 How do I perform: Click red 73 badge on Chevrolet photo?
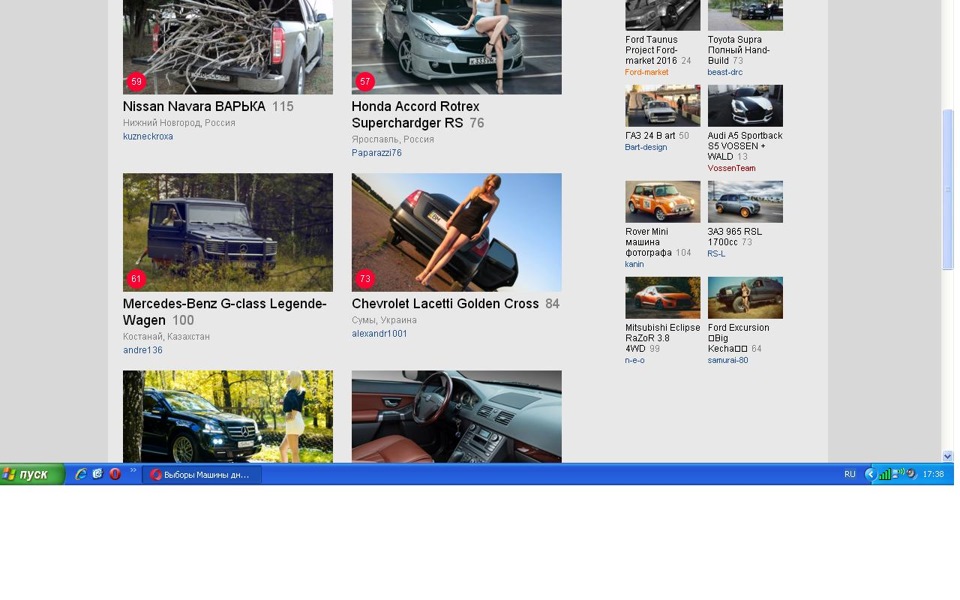(x=365, y=279)
